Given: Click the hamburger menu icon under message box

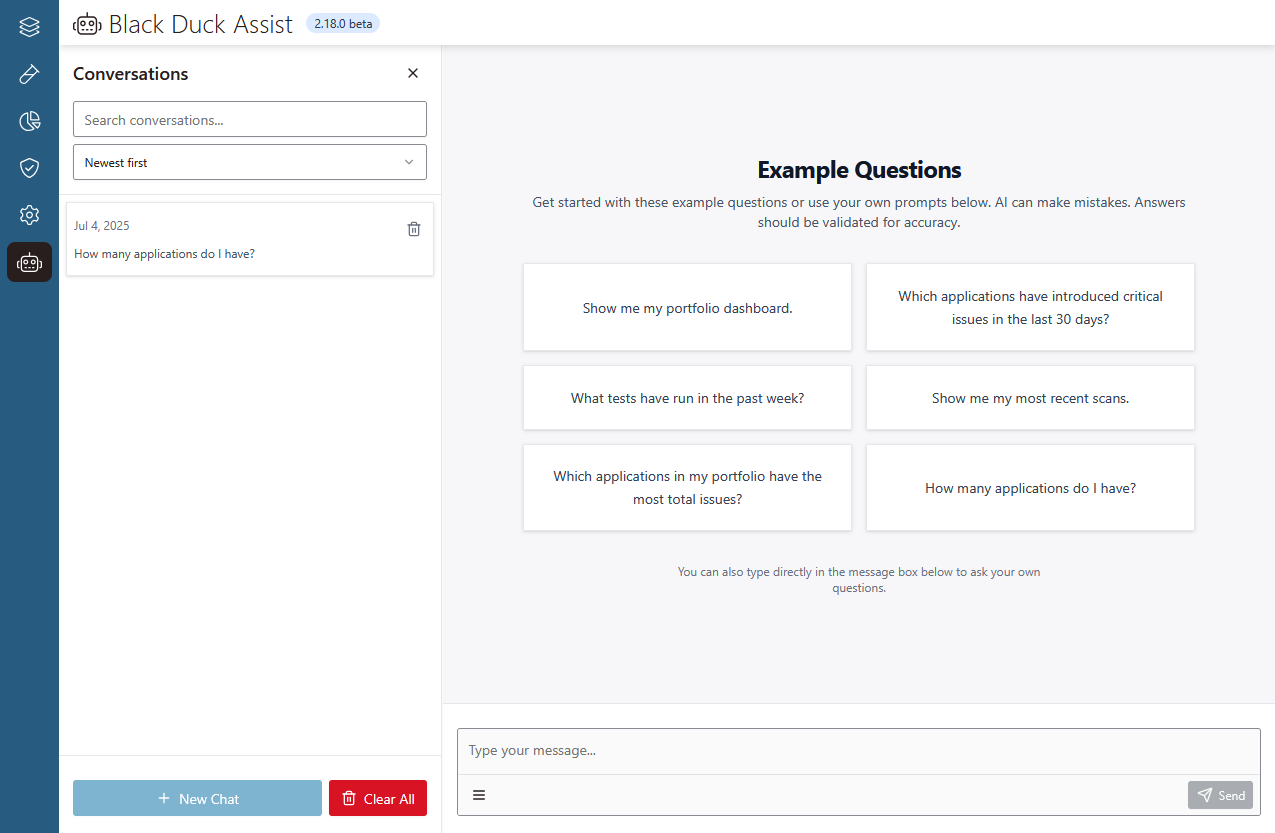Looking at the screenshot, I should 479,795.
